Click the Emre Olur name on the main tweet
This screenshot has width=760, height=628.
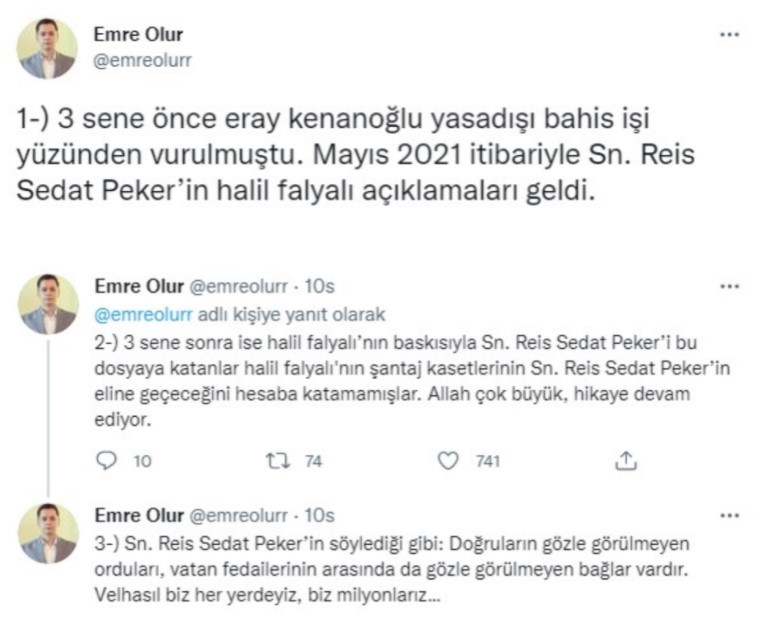click(138, 34)
